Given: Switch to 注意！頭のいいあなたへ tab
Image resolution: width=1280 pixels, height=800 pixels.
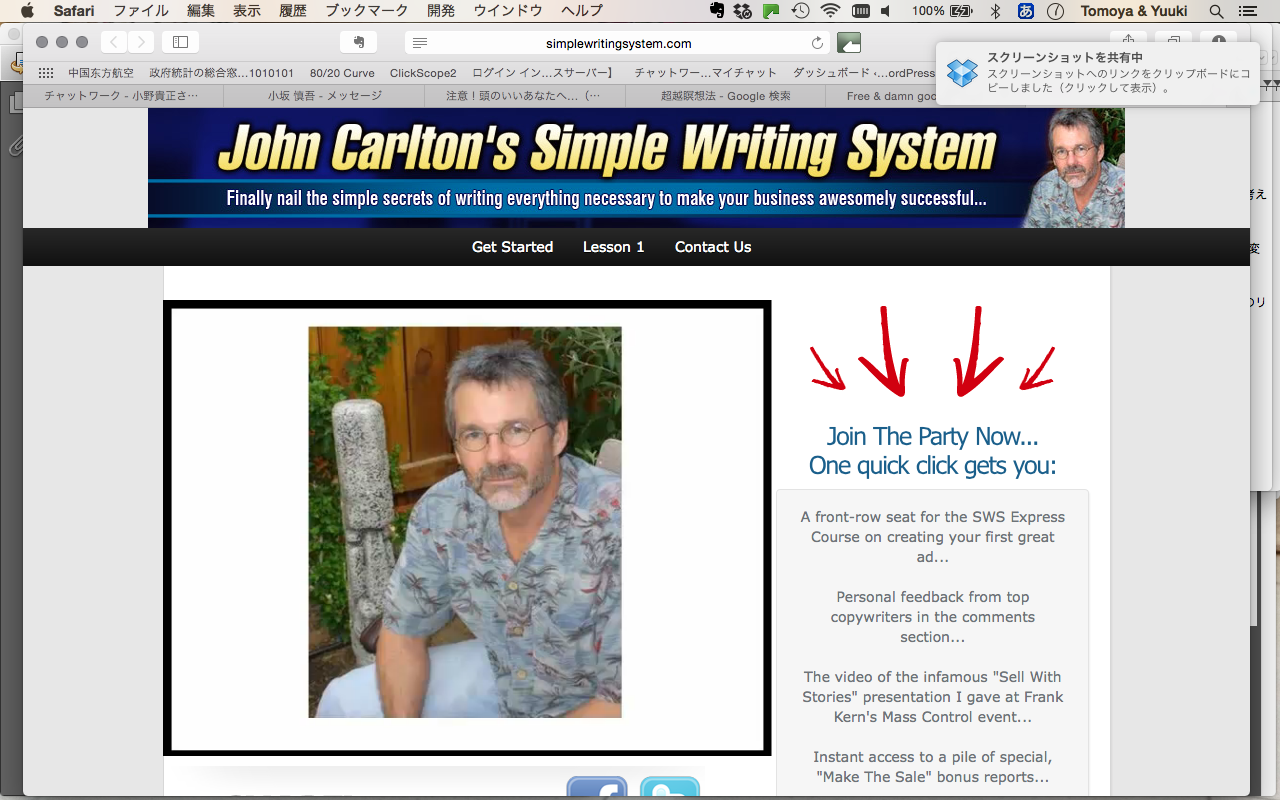Looking at the screenshot, I should (x=525, y=96).
